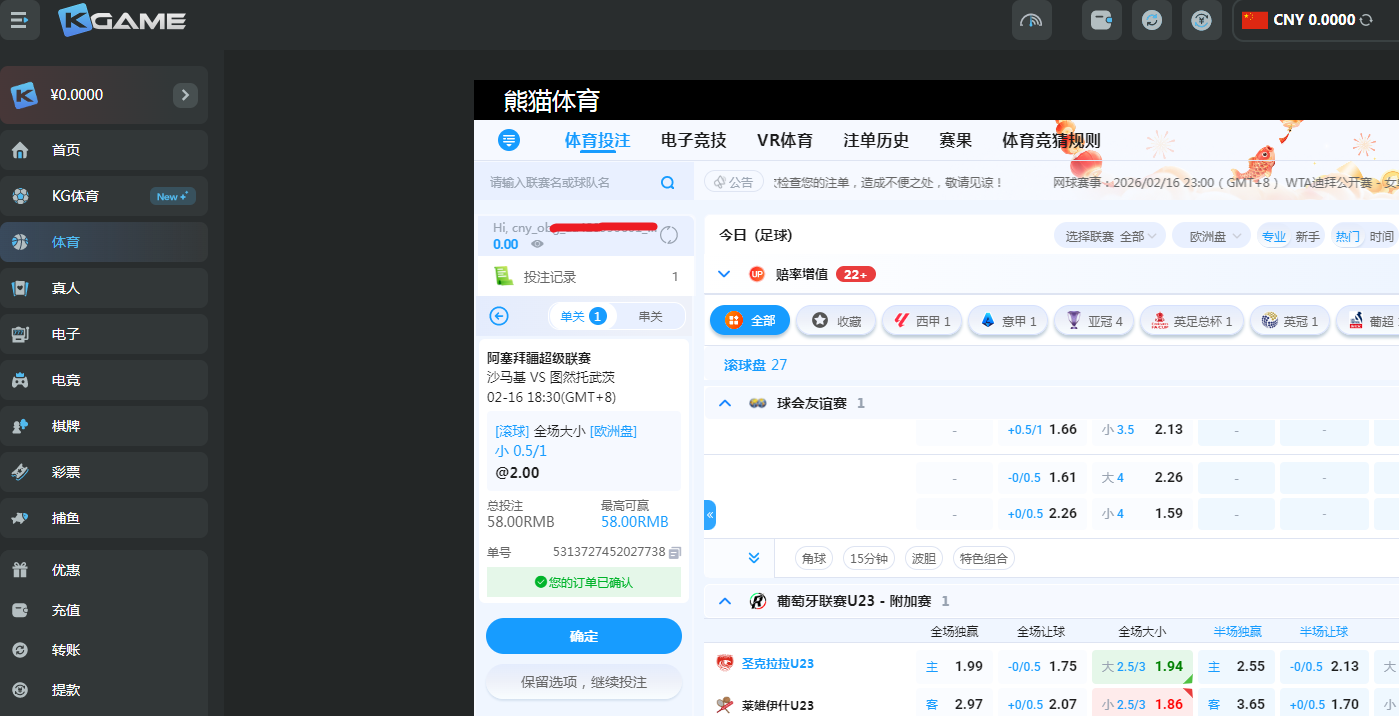Switch bet slip to 串关 mode
This screenshot has height=716, width=1399.
(x=650, y=316)
